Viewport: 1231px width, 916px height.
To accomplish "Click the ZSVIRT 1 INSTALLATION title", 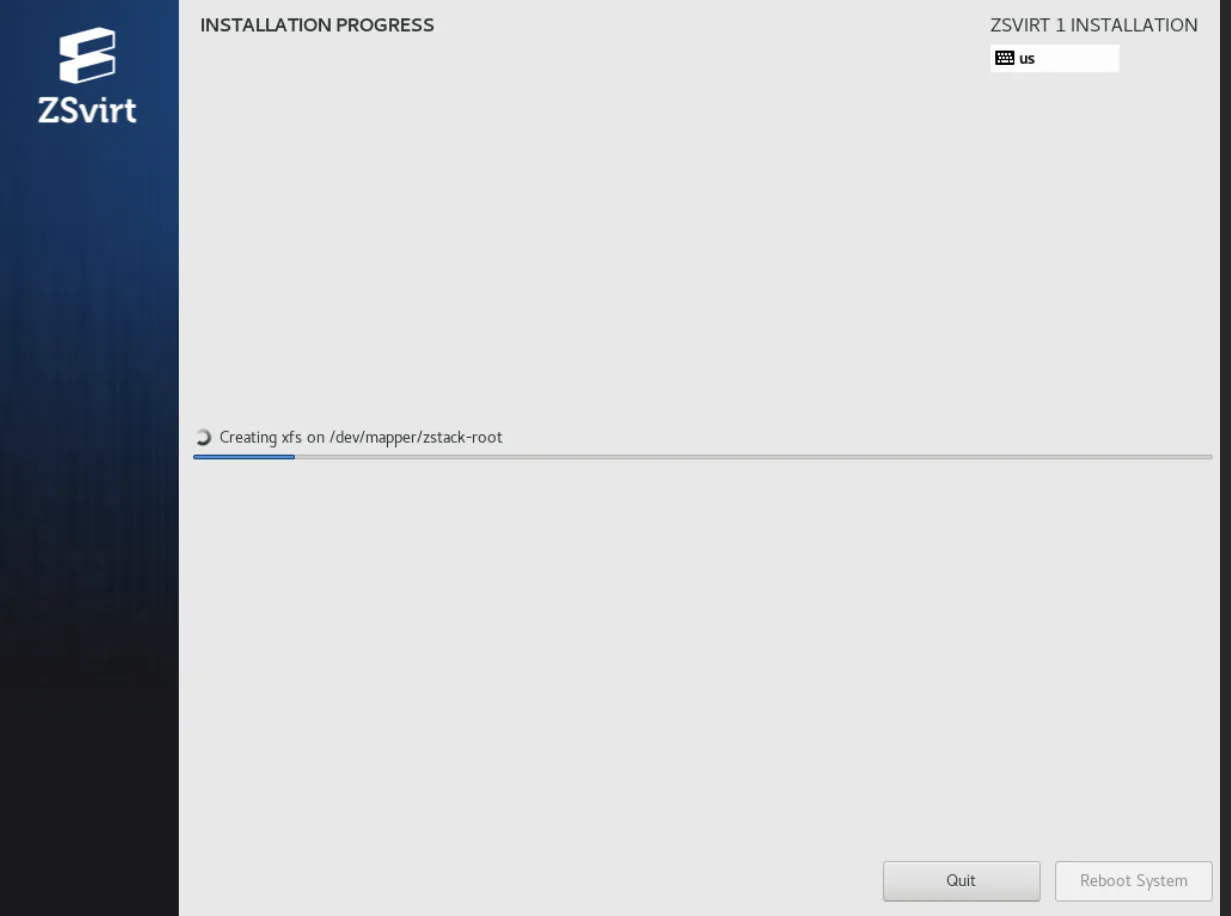I will (1094, 25).
